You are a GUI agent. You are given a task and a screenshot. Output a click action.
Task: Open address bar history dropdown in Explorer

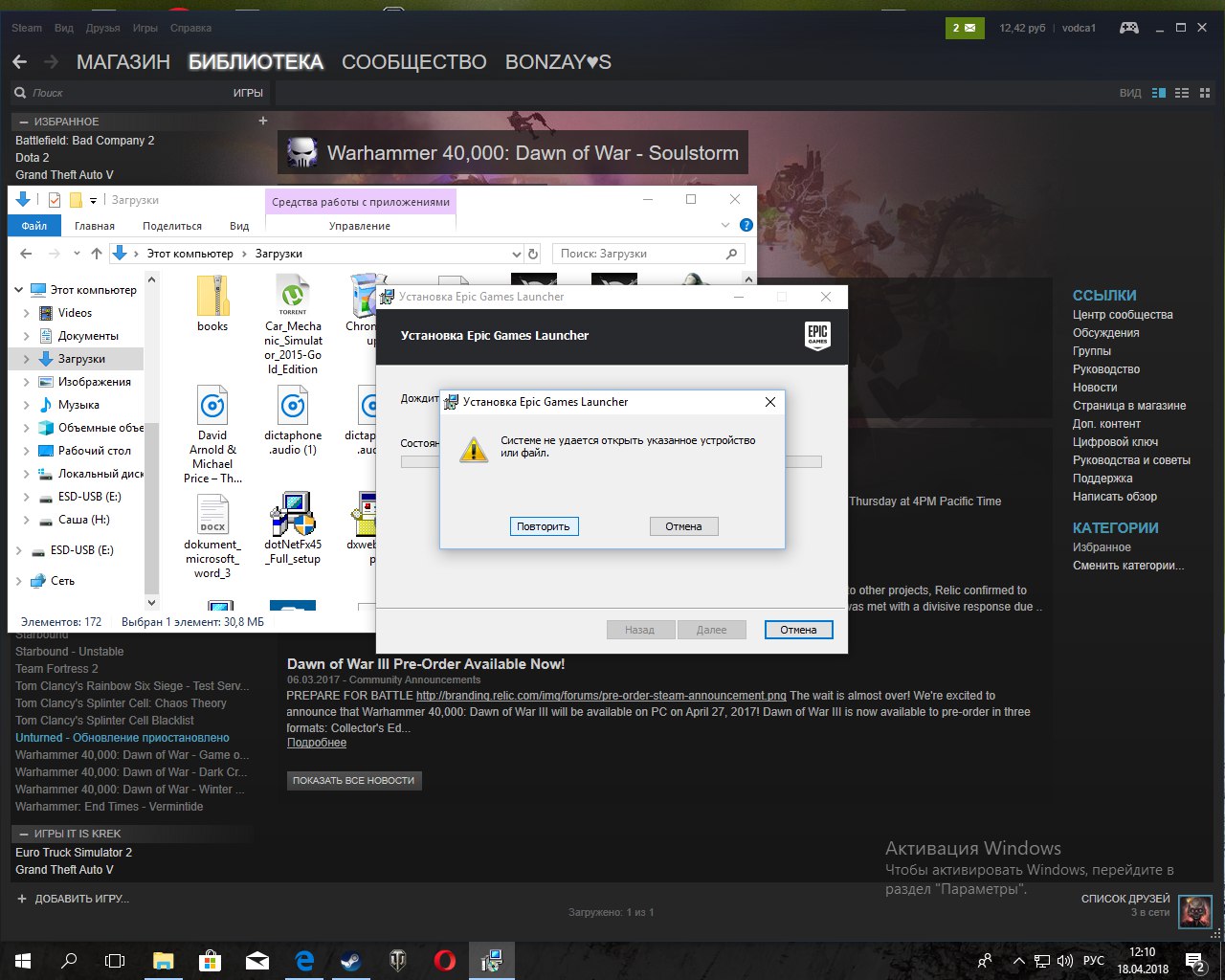pos(517,254)
